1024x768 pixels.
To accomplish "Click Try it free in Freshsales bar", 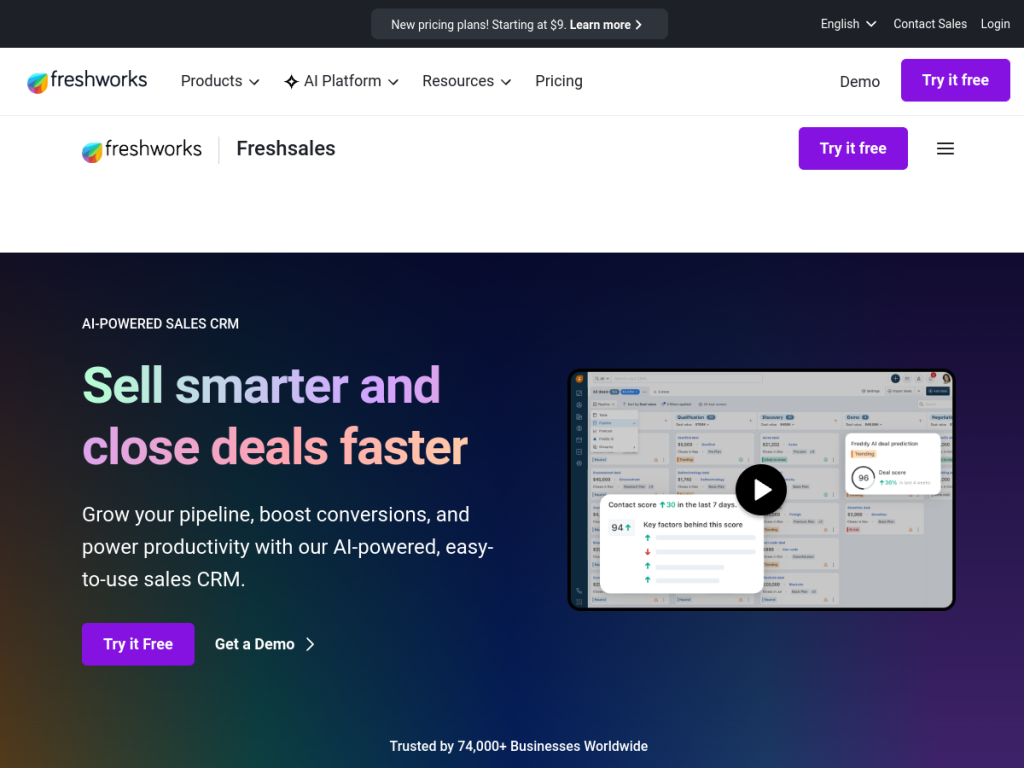I will (852, 148).
